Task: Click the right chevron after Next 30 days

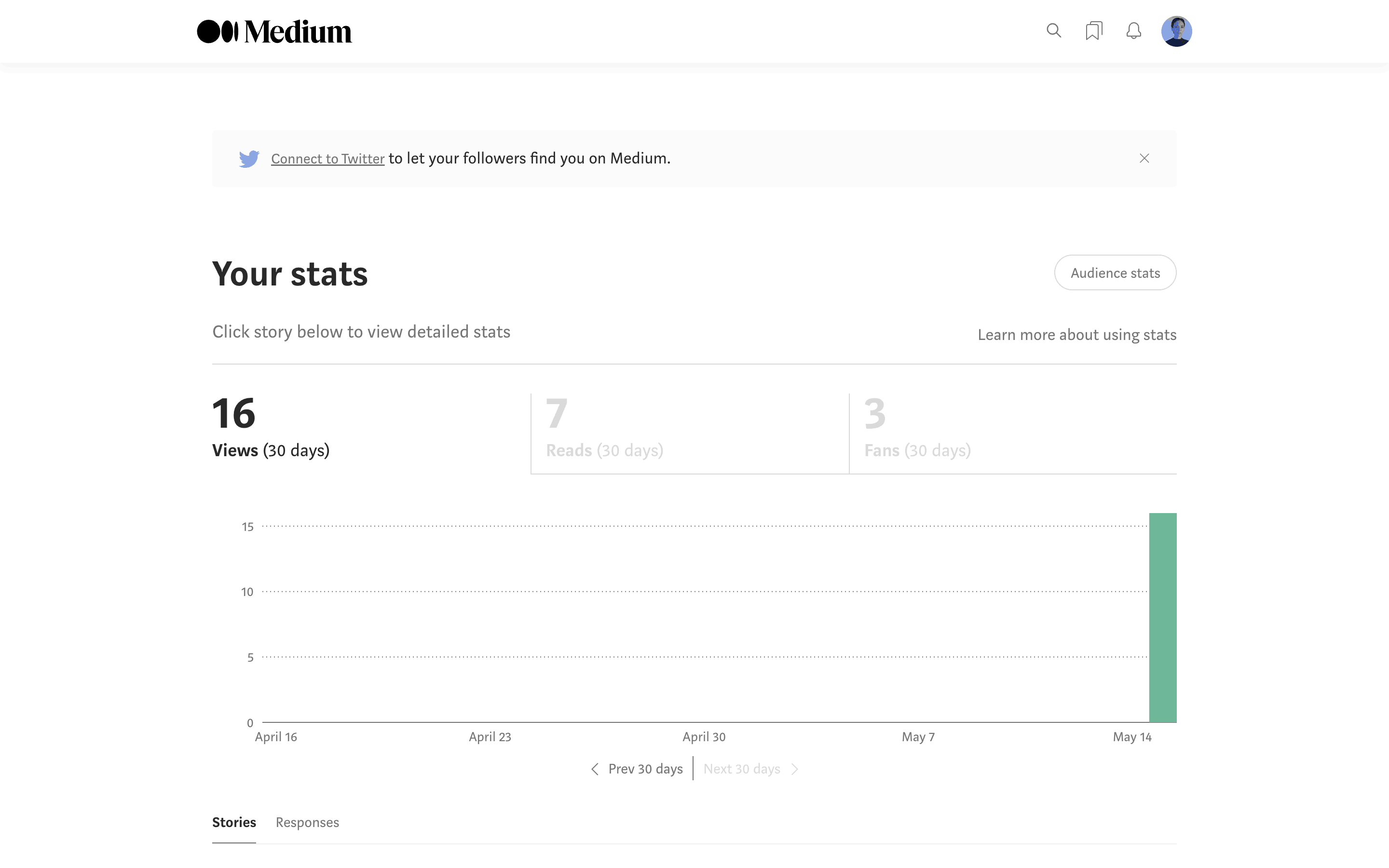Action: (795, 769)
